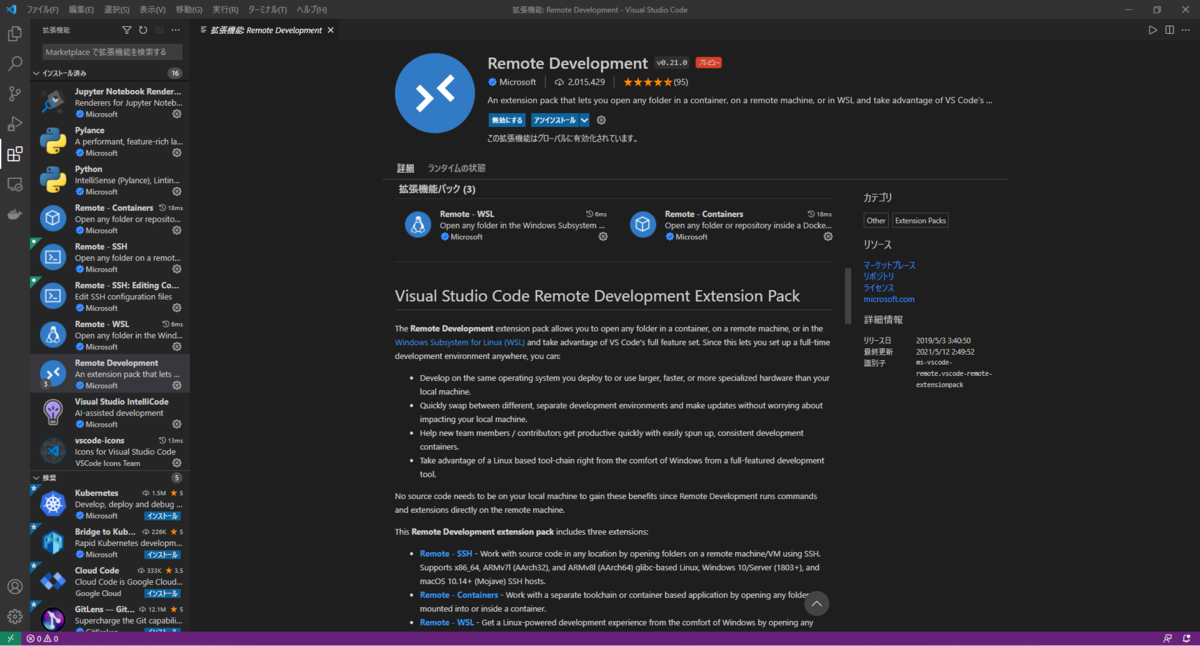Open the Source Control view

point(15,94)
